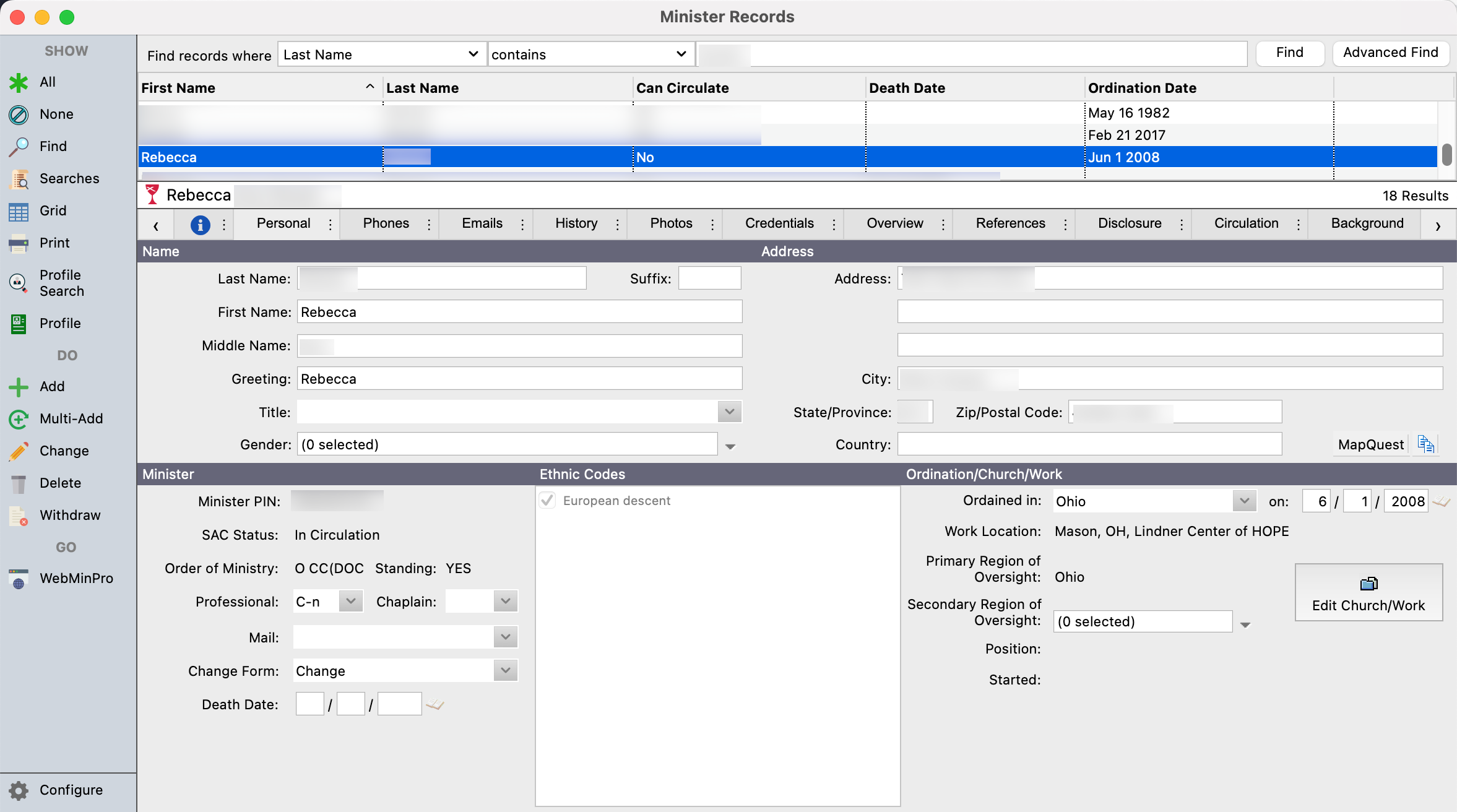Click the Withdraw icon
The height and width of the screenshot is (812, 1457).
click(x=19, y=516)
